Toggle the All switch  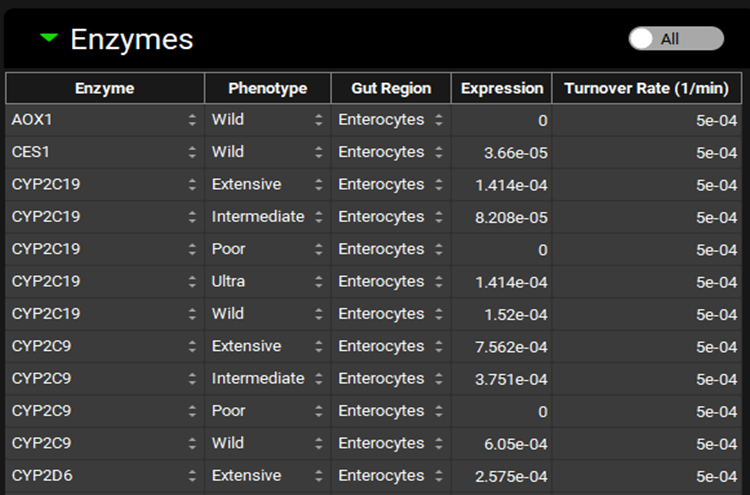pos(675,39)
